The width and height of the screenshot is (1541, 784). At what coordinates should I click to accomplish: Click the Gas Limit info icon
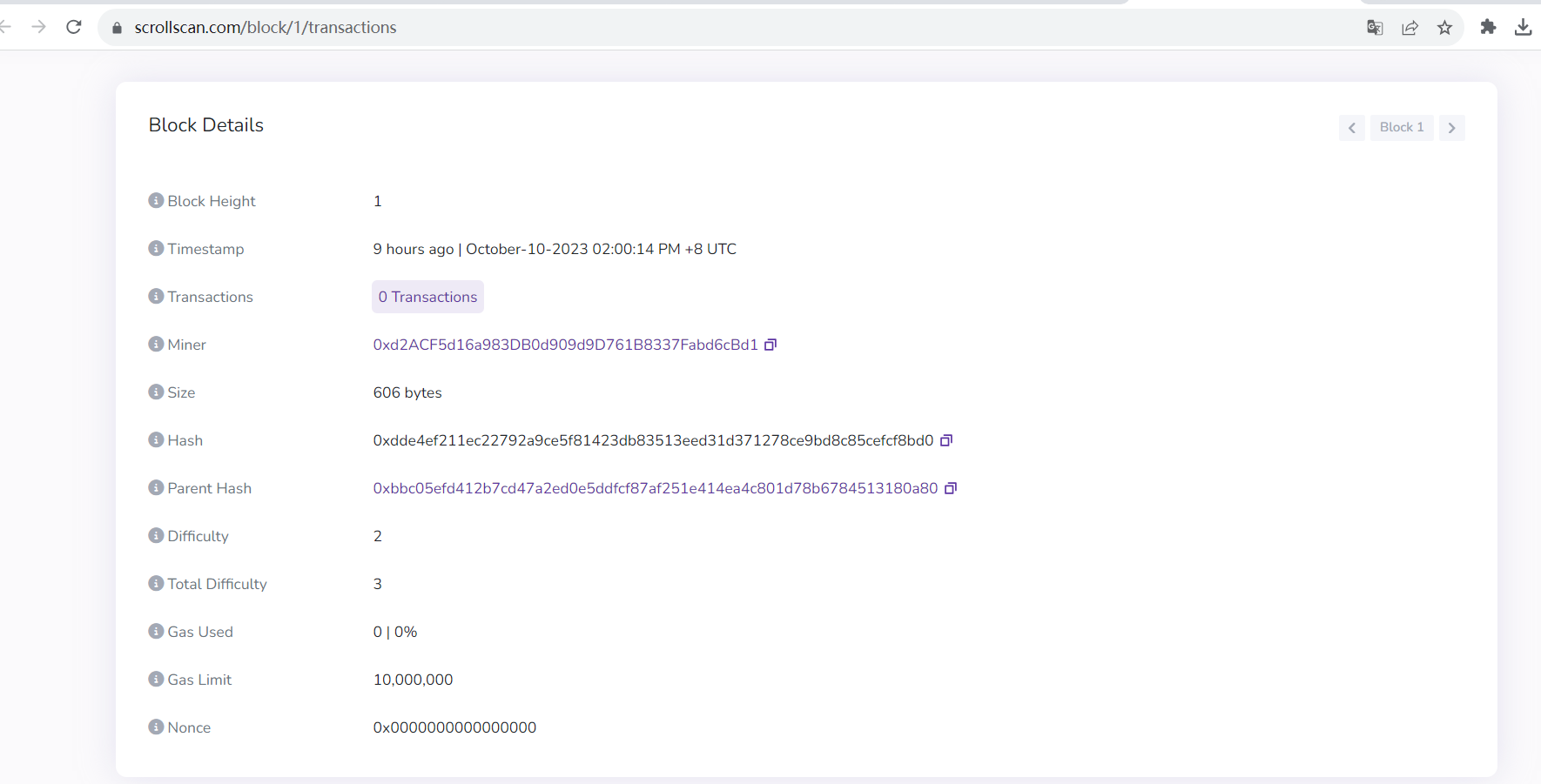coord(156,680)
